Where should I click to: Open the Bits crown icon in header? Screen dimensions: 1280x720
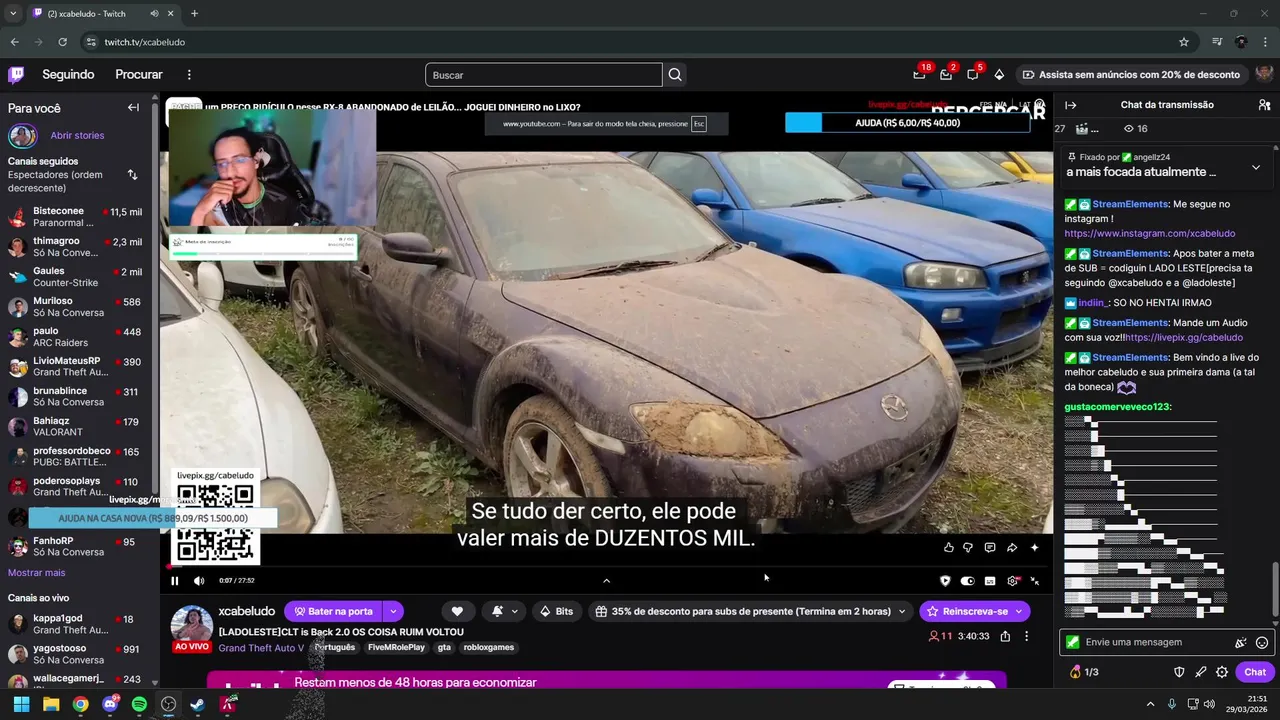999,75
